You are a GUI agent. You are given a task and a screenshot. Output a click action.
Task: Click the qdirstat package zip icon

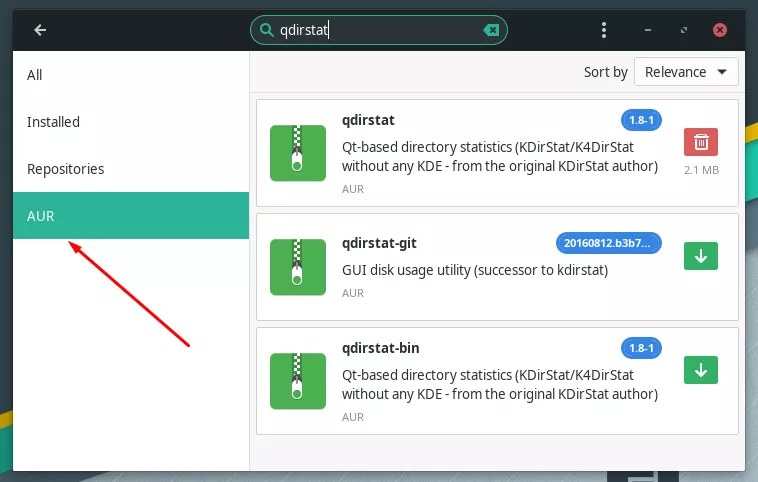[x=298, y=153]
